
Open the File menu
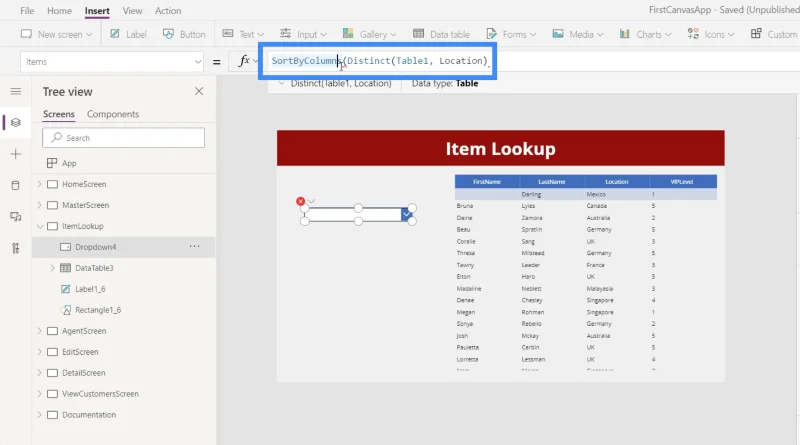click(27, 11)
